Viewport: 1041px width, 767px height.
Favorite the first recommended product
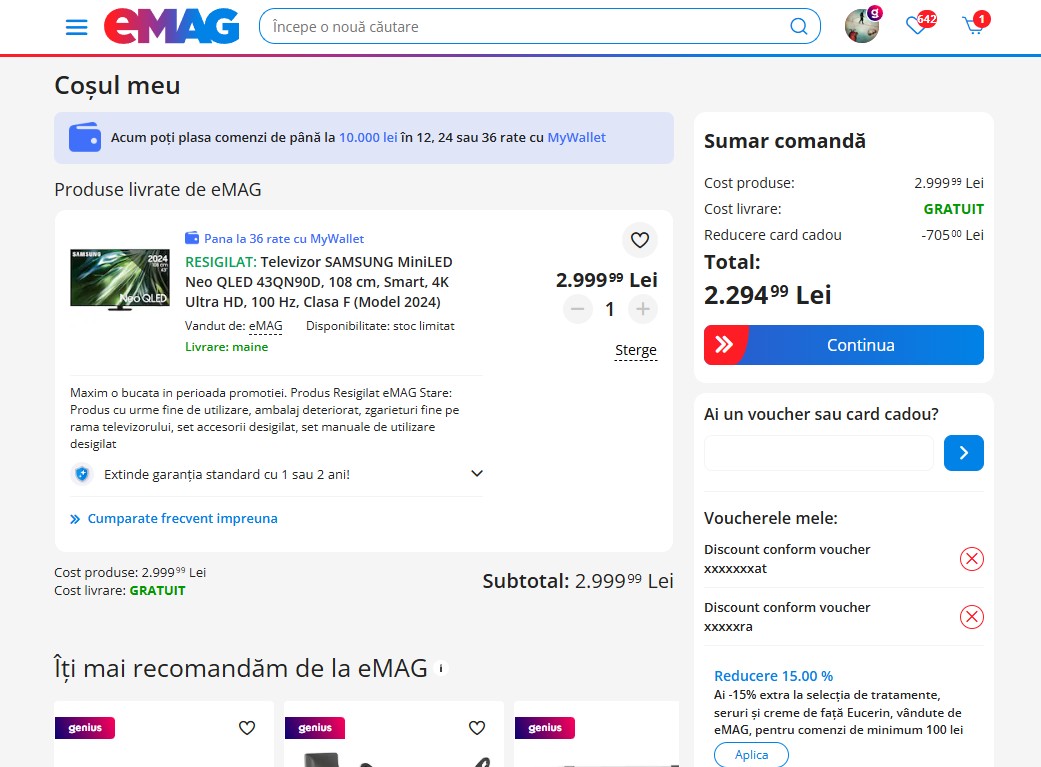pyautogui.click(x=247, y=728)
